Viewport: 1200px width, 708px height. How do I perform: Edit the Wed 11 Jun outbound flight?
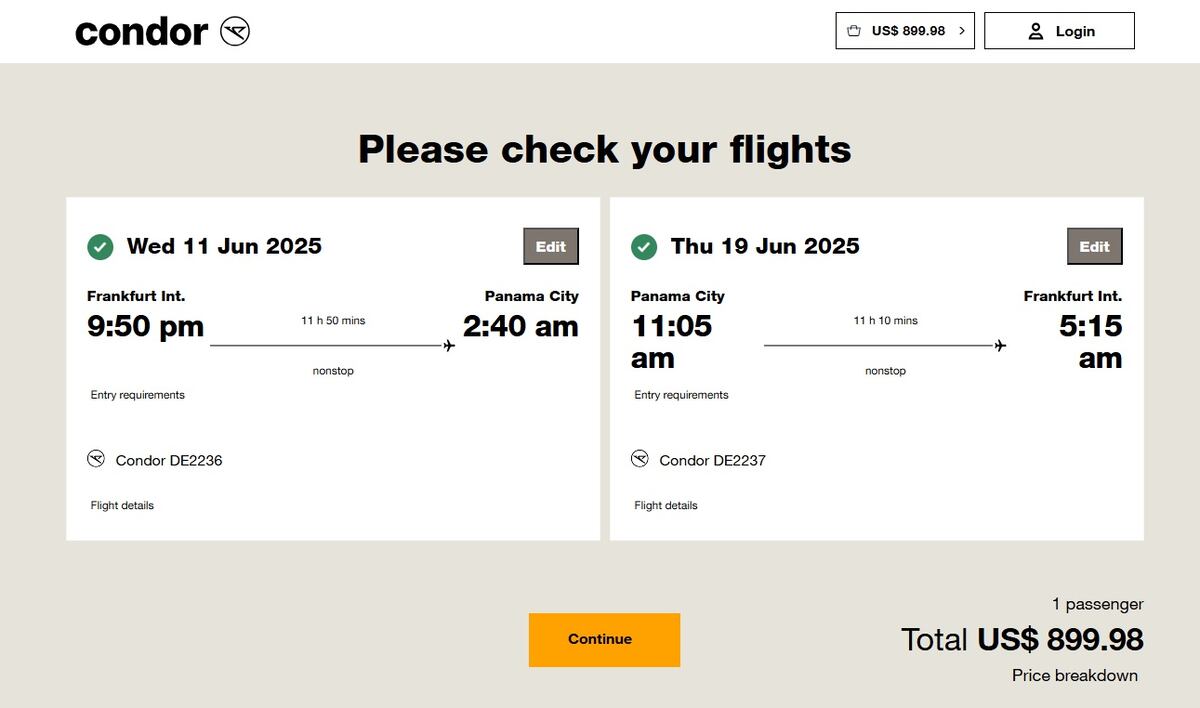click(551, 247)
